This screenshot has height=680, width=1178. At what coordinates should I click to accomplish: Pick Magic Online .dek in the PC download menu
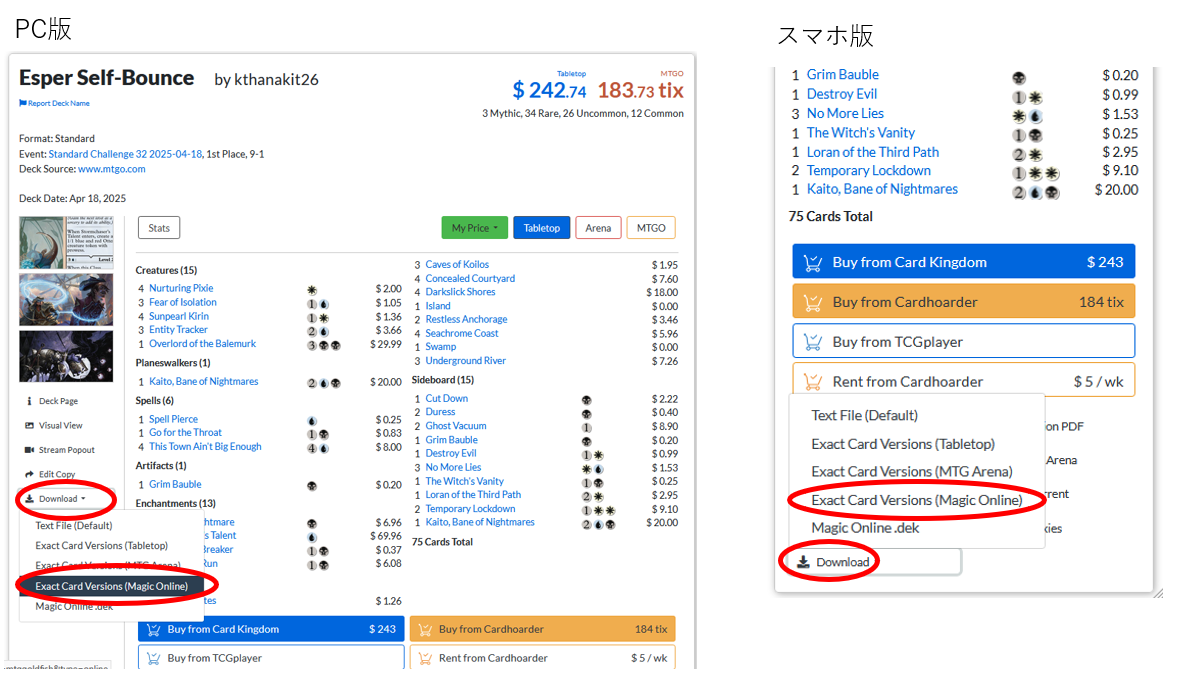(74, 606)
